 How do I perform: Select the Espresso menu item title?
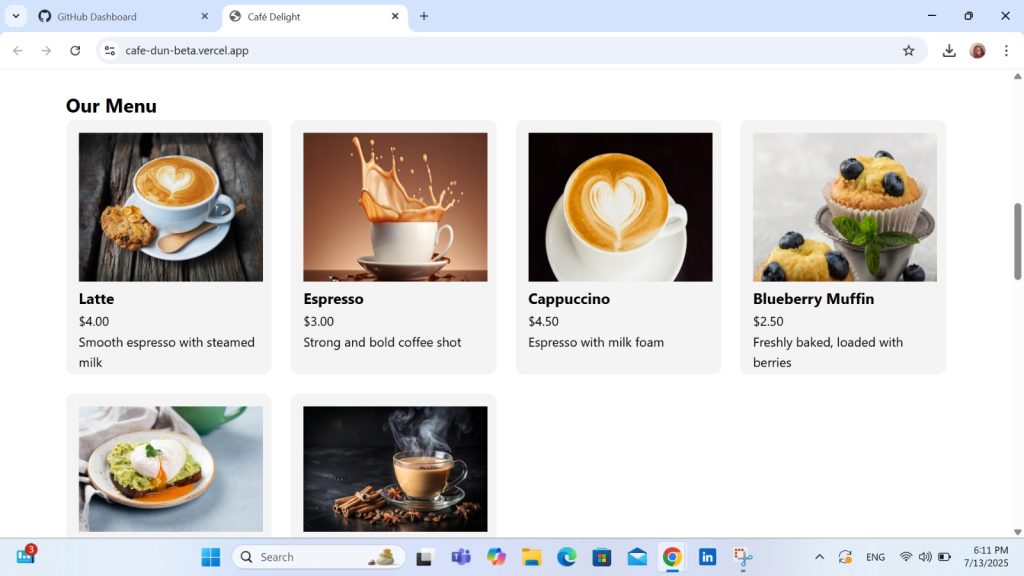point(333,299)
